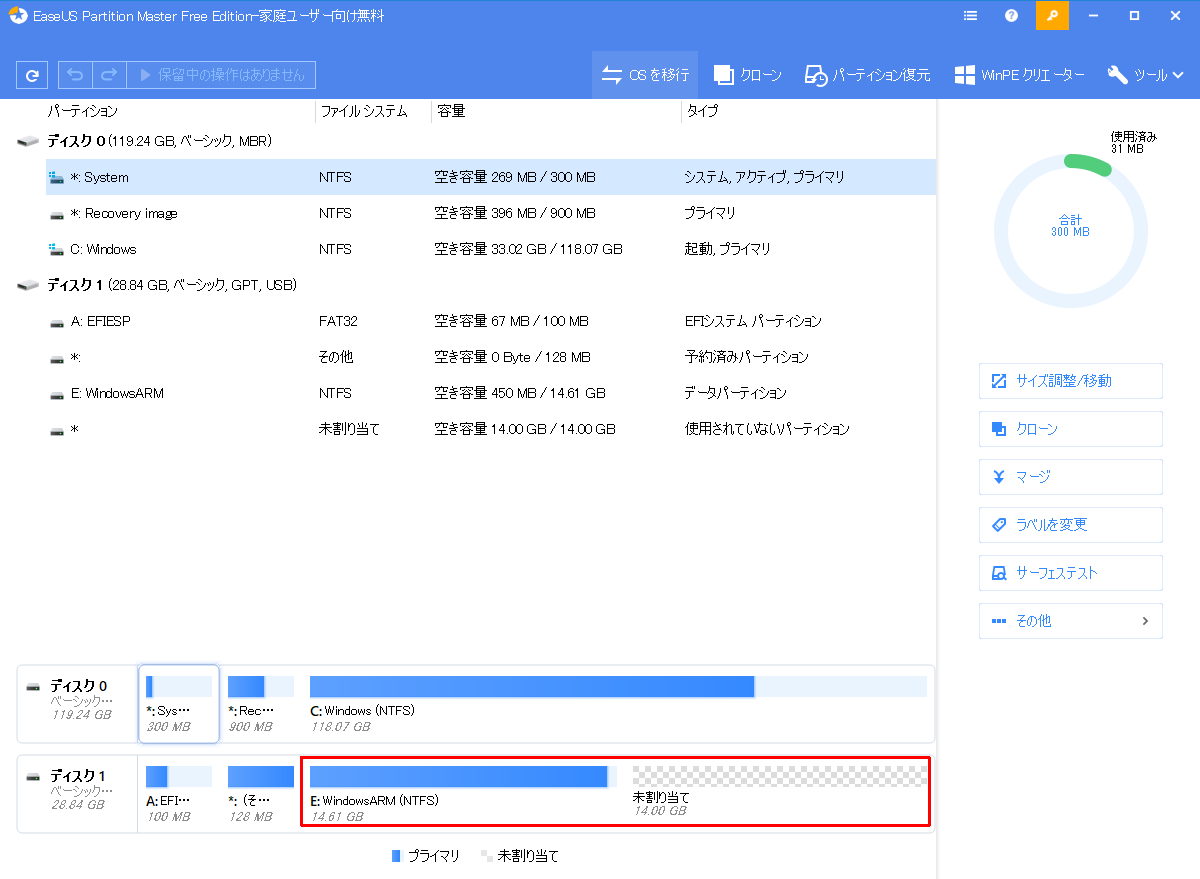Image resolution: width=1200 pixels, height=879 pixels.
Task: Click the ラベルを変更 button
Action: 1070,525
